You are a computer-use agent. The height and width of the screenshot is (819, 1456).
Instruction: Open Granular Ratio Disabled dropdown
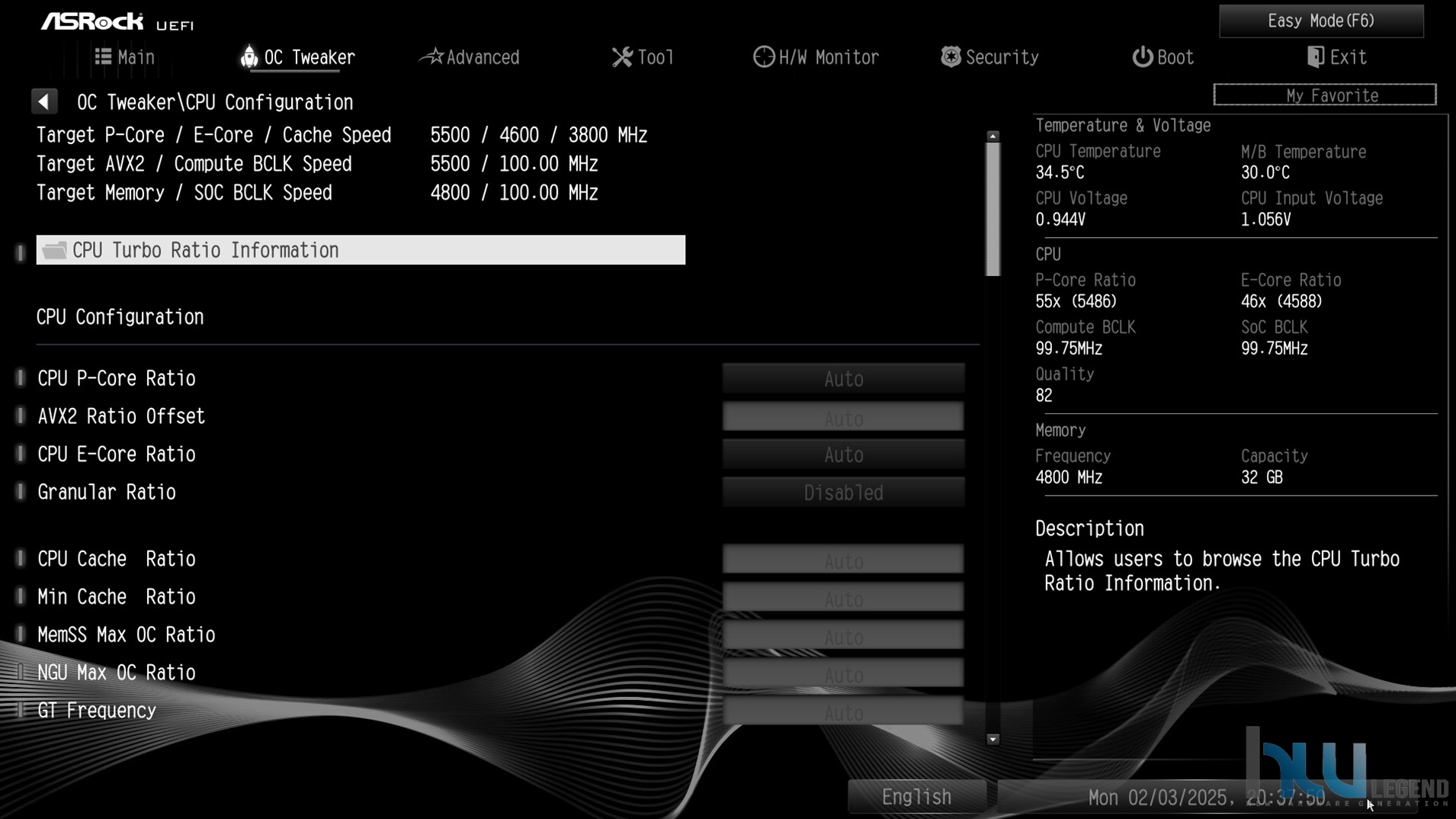click(843, 493)
